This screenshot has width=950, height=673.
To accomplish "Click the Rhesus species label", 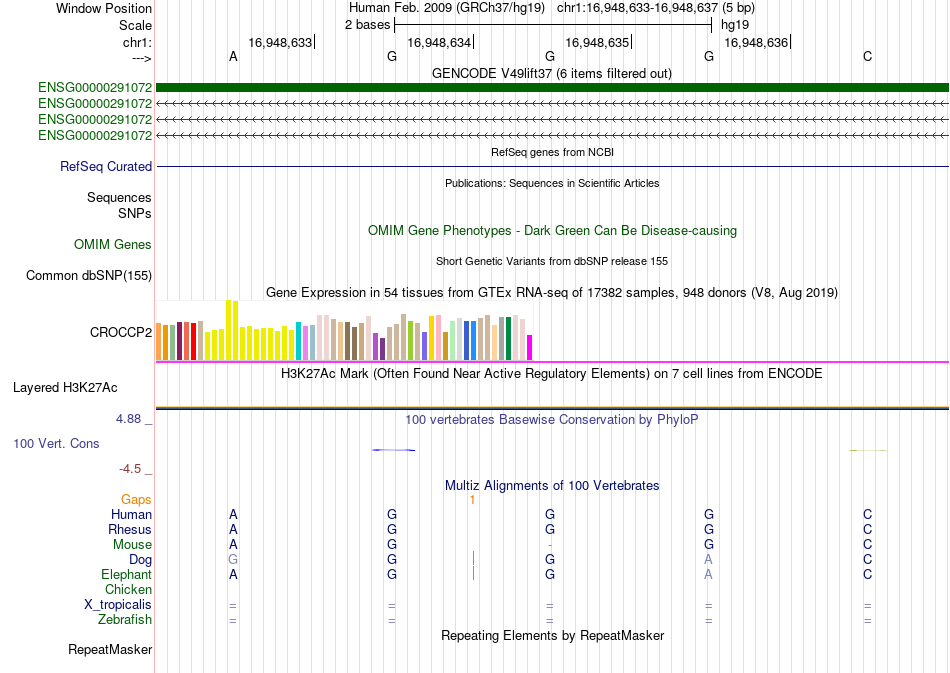I will [130, 529].
